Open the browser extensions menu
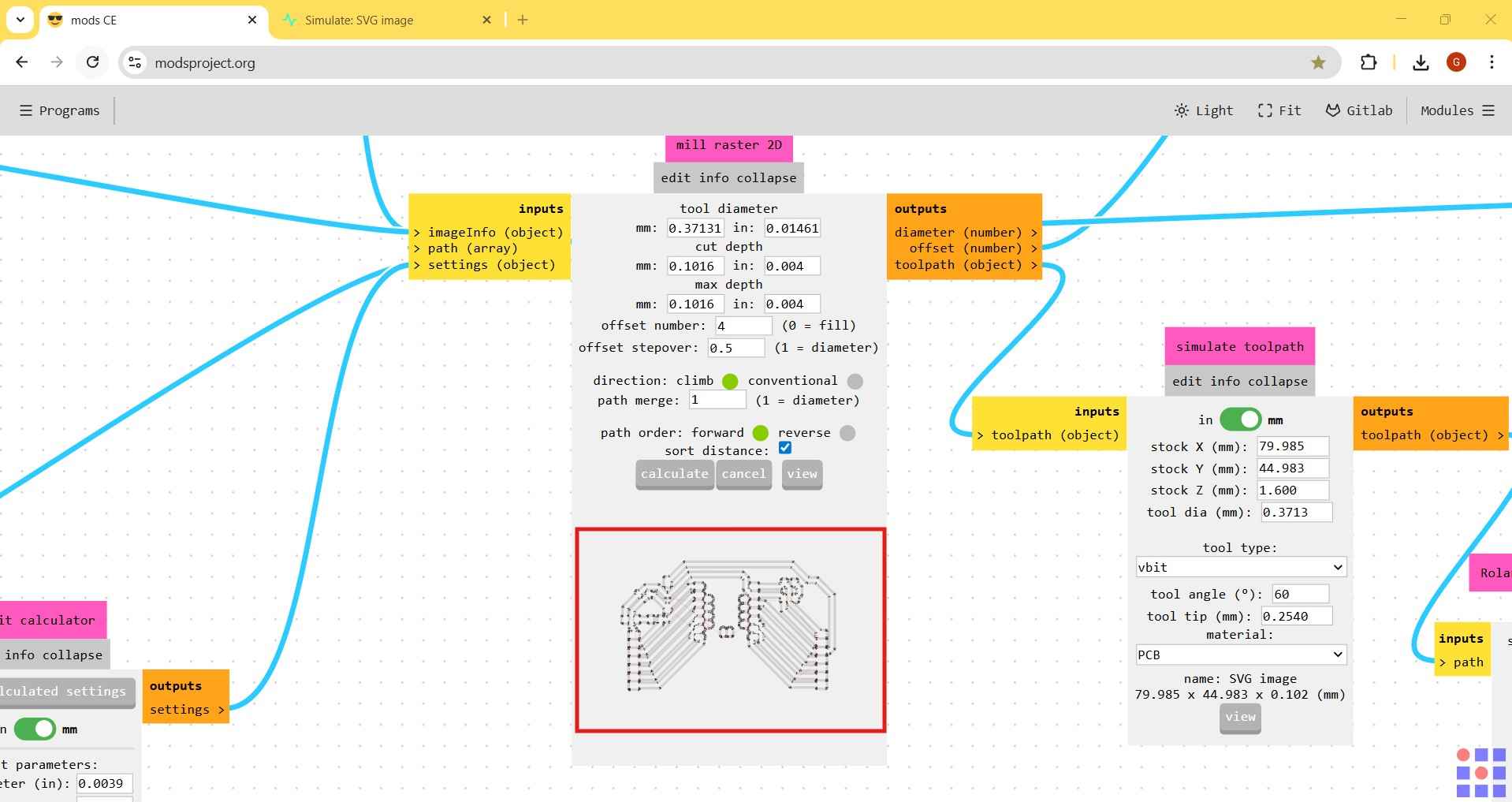The width and height of the screenshot is (1512, 802). tap(1369, 62)
